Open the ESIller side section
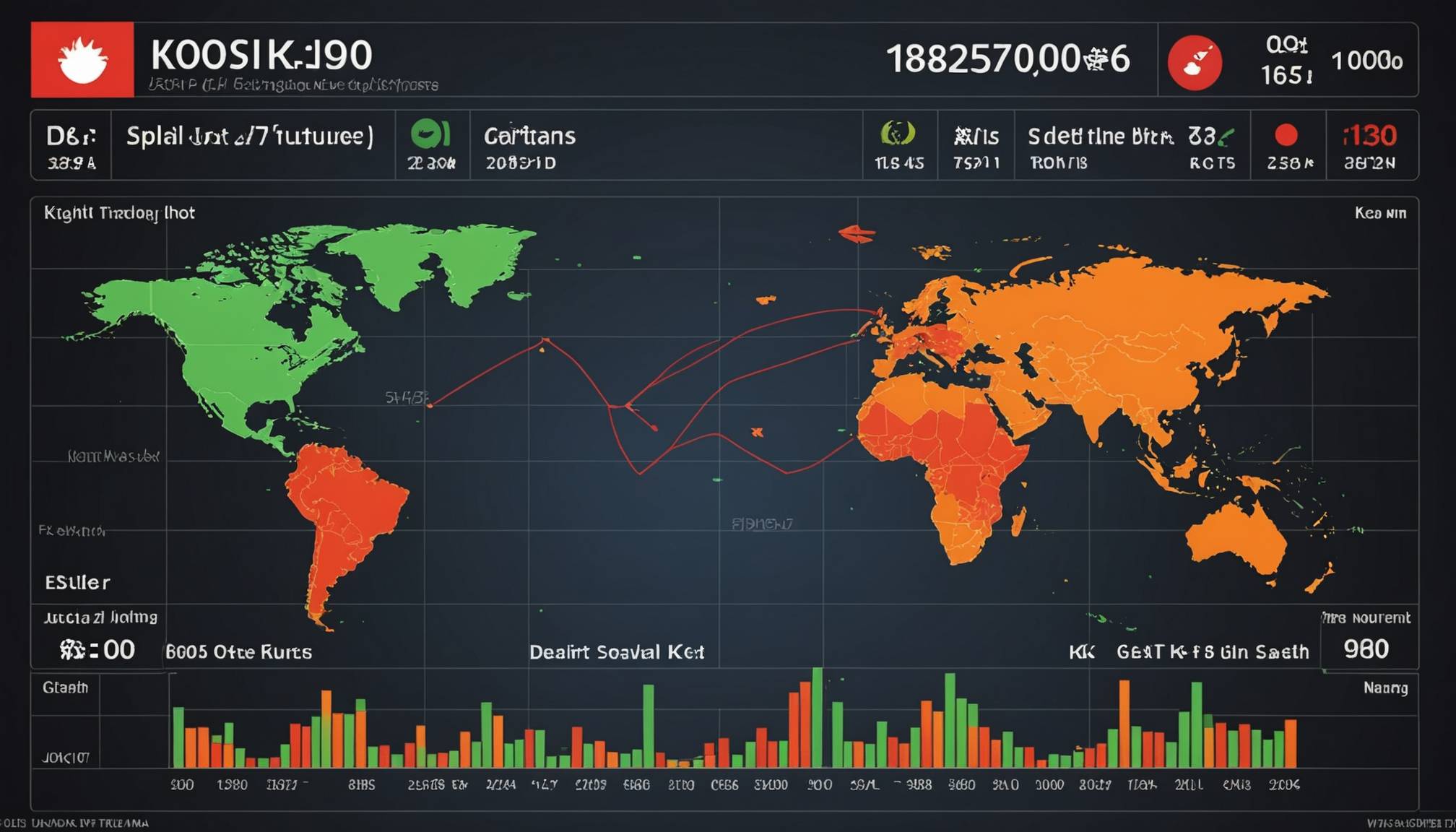Image resolution: width=1456 pixels, height=832 pixels. tap(77, 583)
